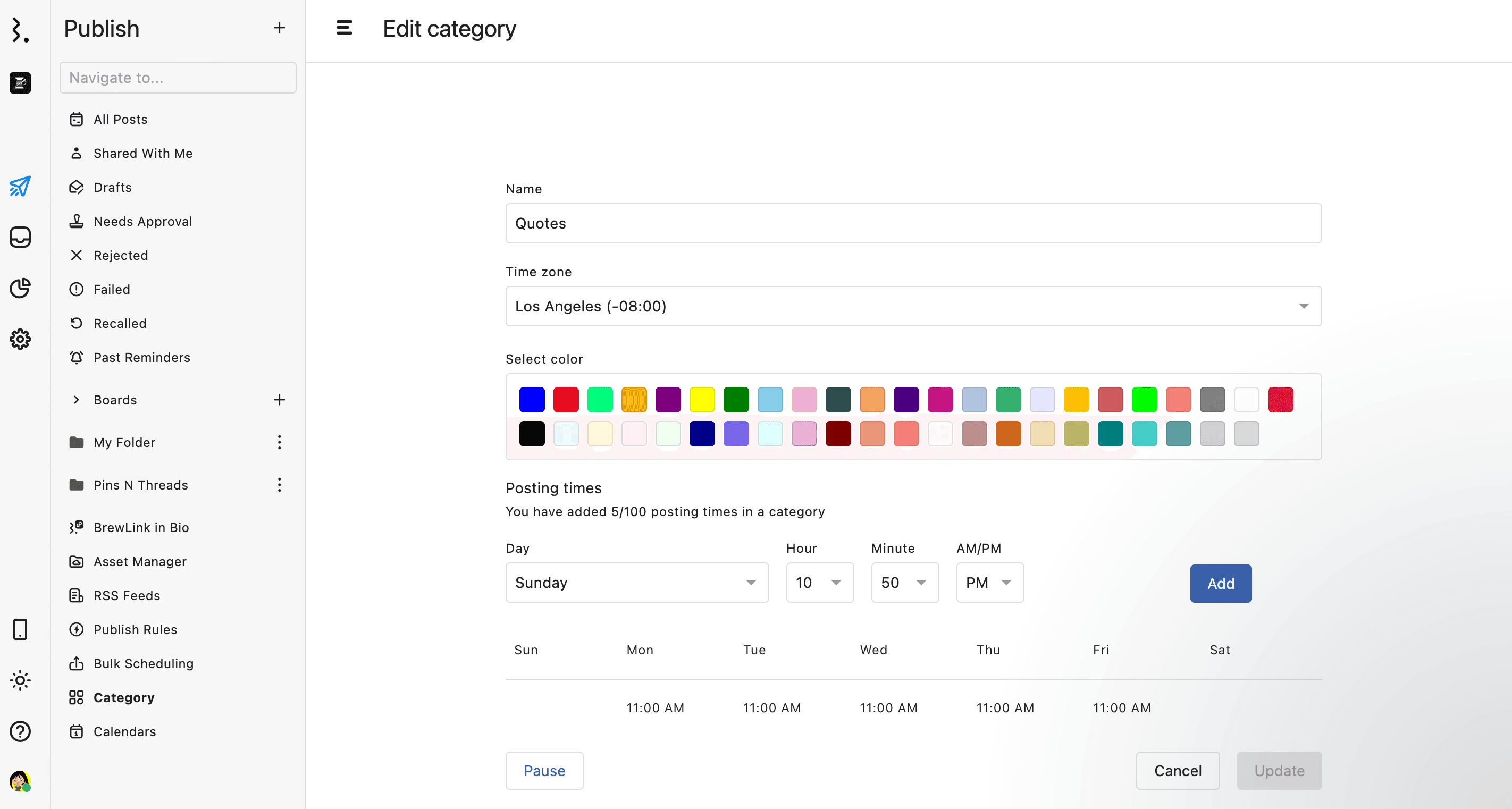Screen dimensions: 1512x809
Task: Click the plus icon next to Publish
Action: click(280, 28)
